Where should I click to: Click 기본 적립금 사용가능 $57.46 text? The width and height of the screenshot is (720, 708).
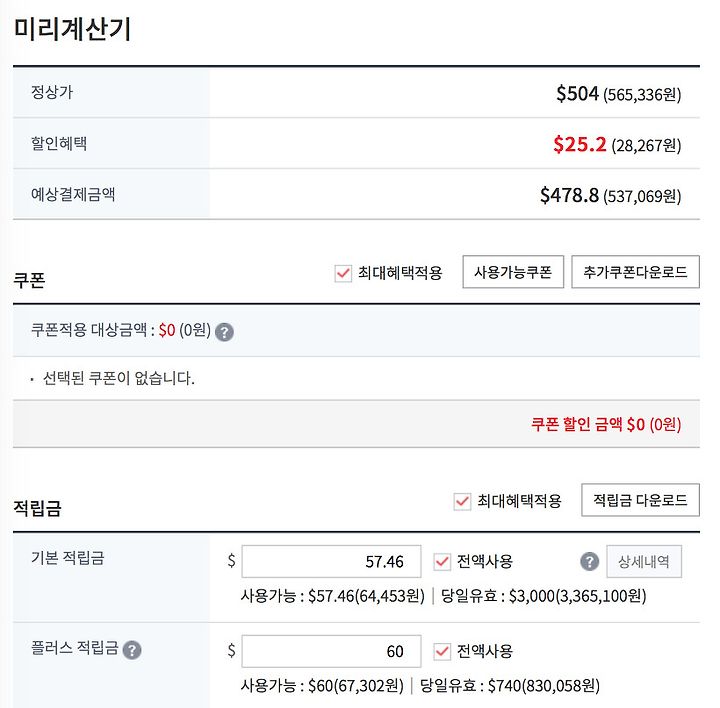332,596
